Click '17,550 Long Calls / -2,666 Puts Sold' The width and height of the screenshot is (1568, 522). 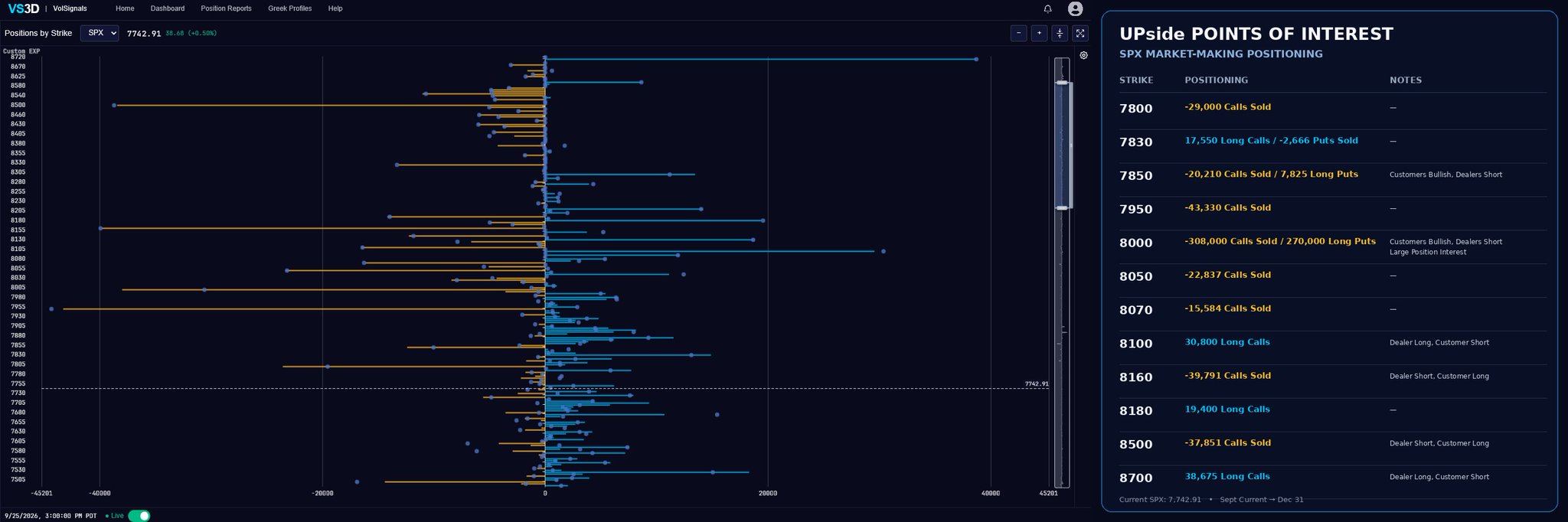1271,141
